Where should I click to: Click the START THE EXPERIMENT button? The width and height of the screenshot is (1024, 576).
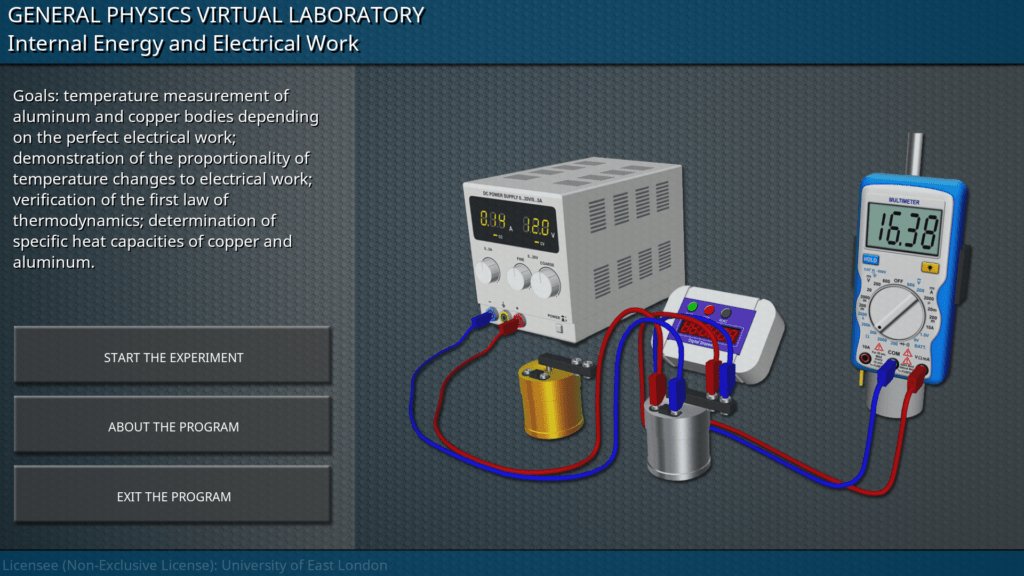[x=173, y=357]
